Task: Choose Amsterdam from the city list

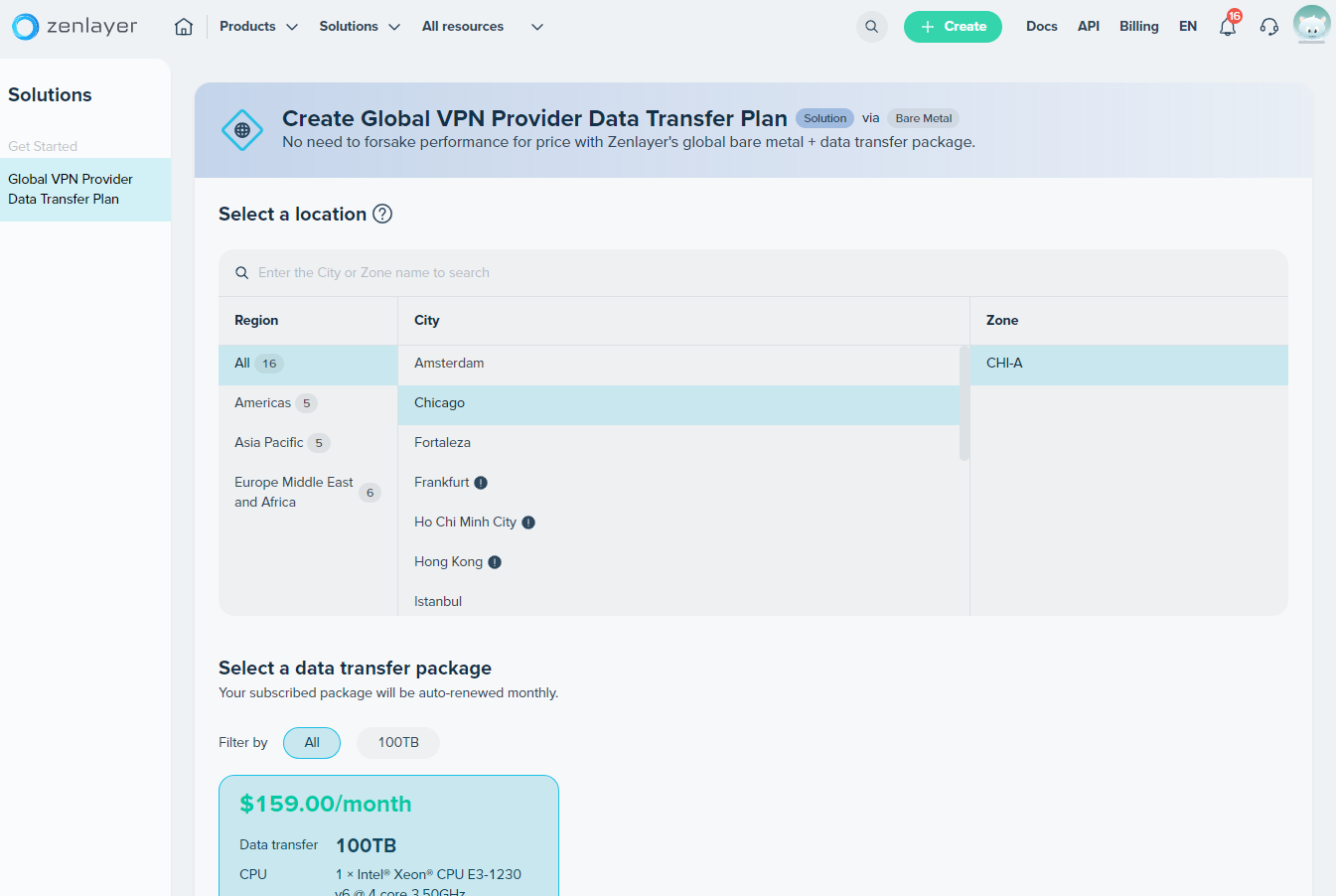Action: pyautogui.click(x=678, y=364)
